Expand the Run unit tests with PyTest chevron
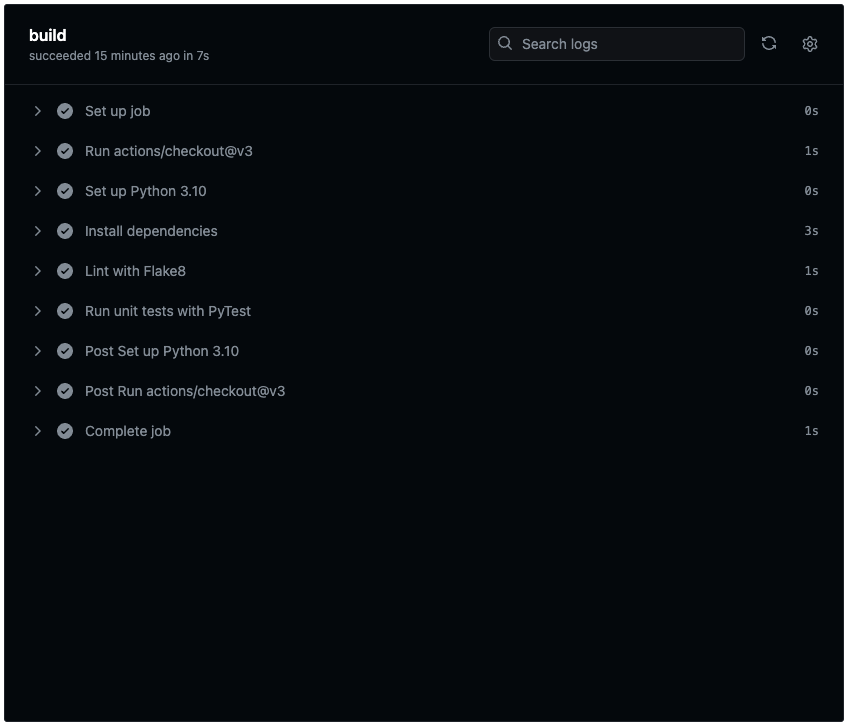The height and width of the screenshot is (726, 848). click(37, 311)
